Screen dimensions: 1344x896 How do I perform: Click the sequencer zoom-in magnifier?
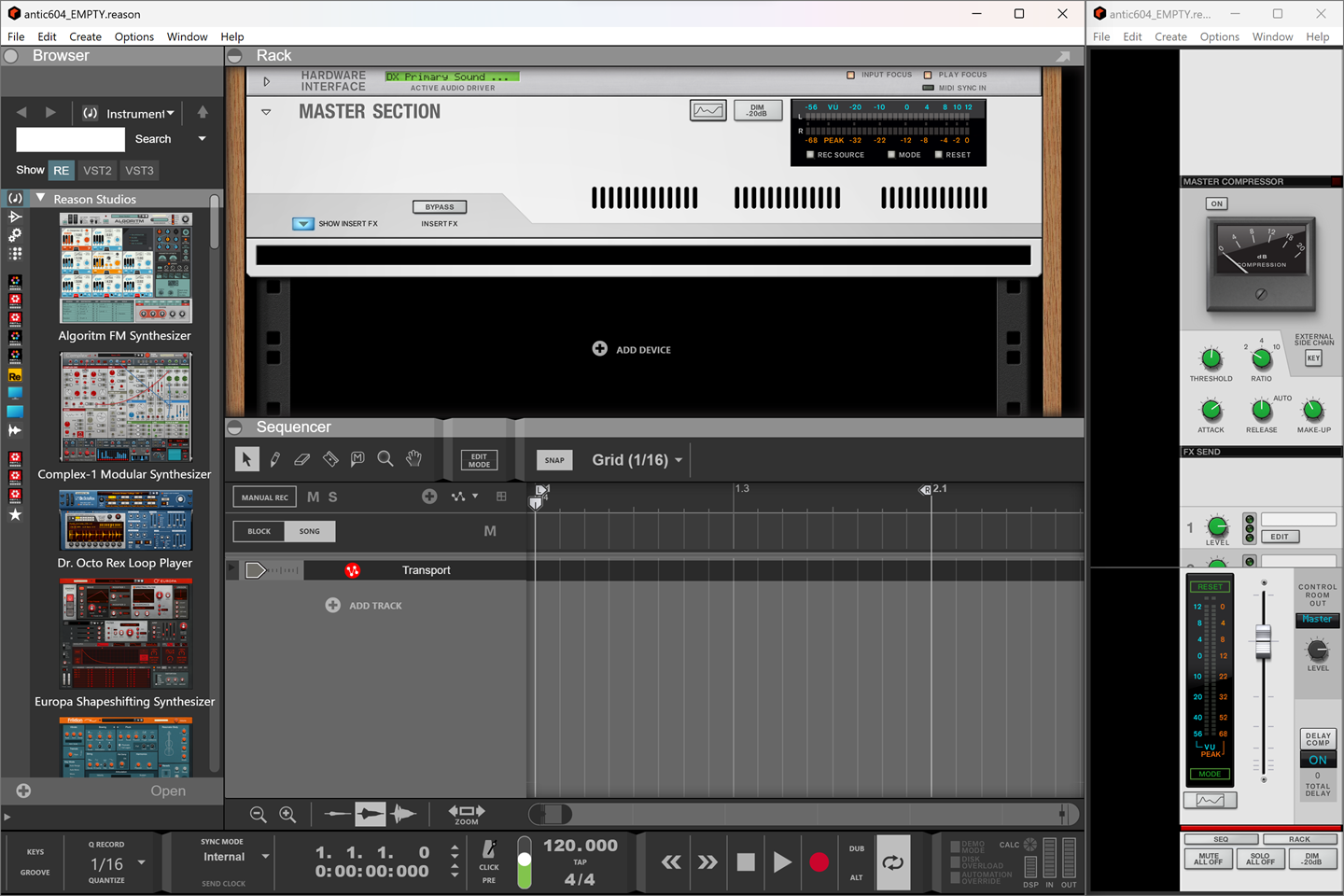287,815
